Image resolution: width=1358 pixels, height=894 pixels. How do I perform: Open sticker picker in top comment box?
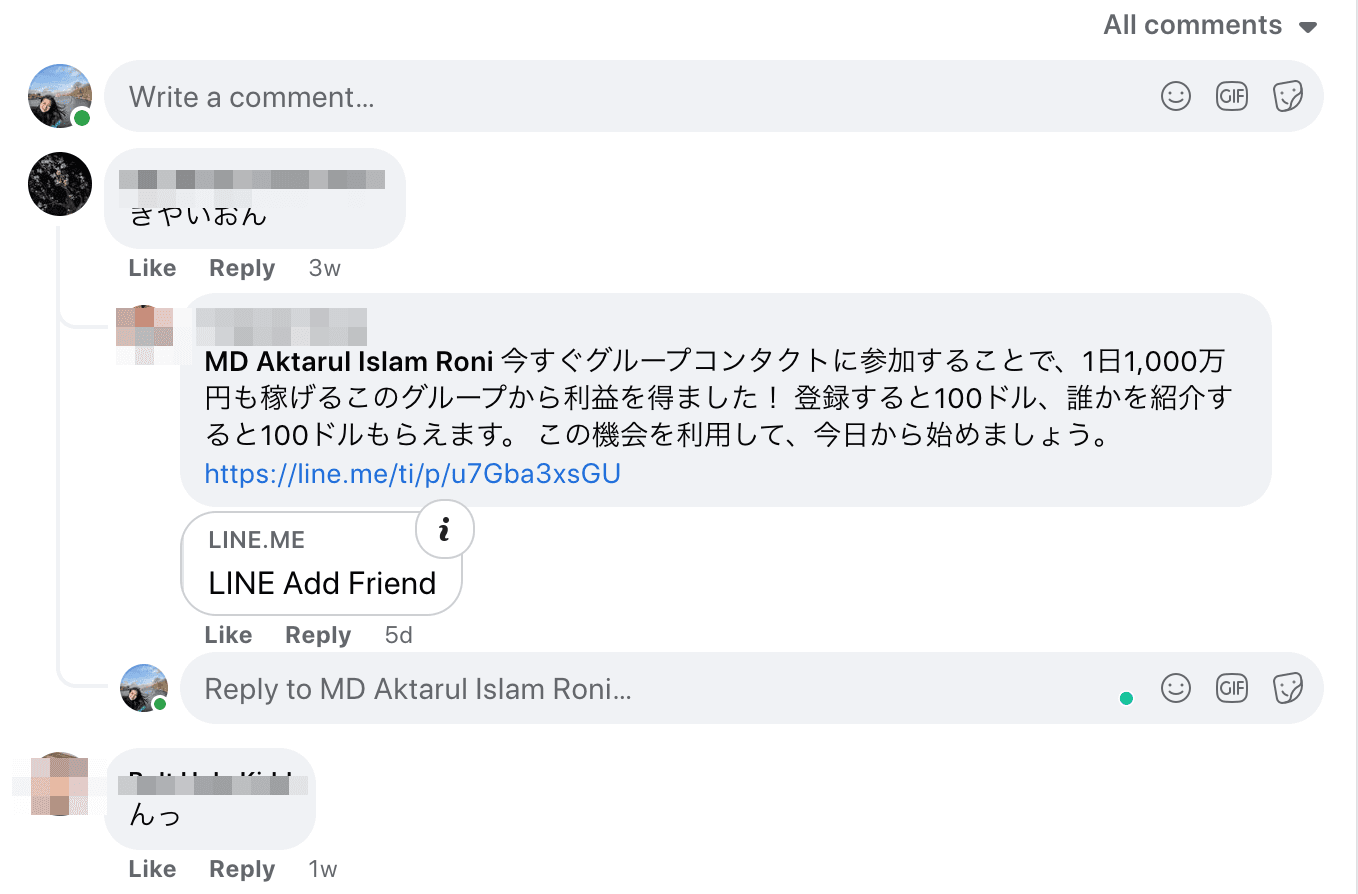(1287, 96)
